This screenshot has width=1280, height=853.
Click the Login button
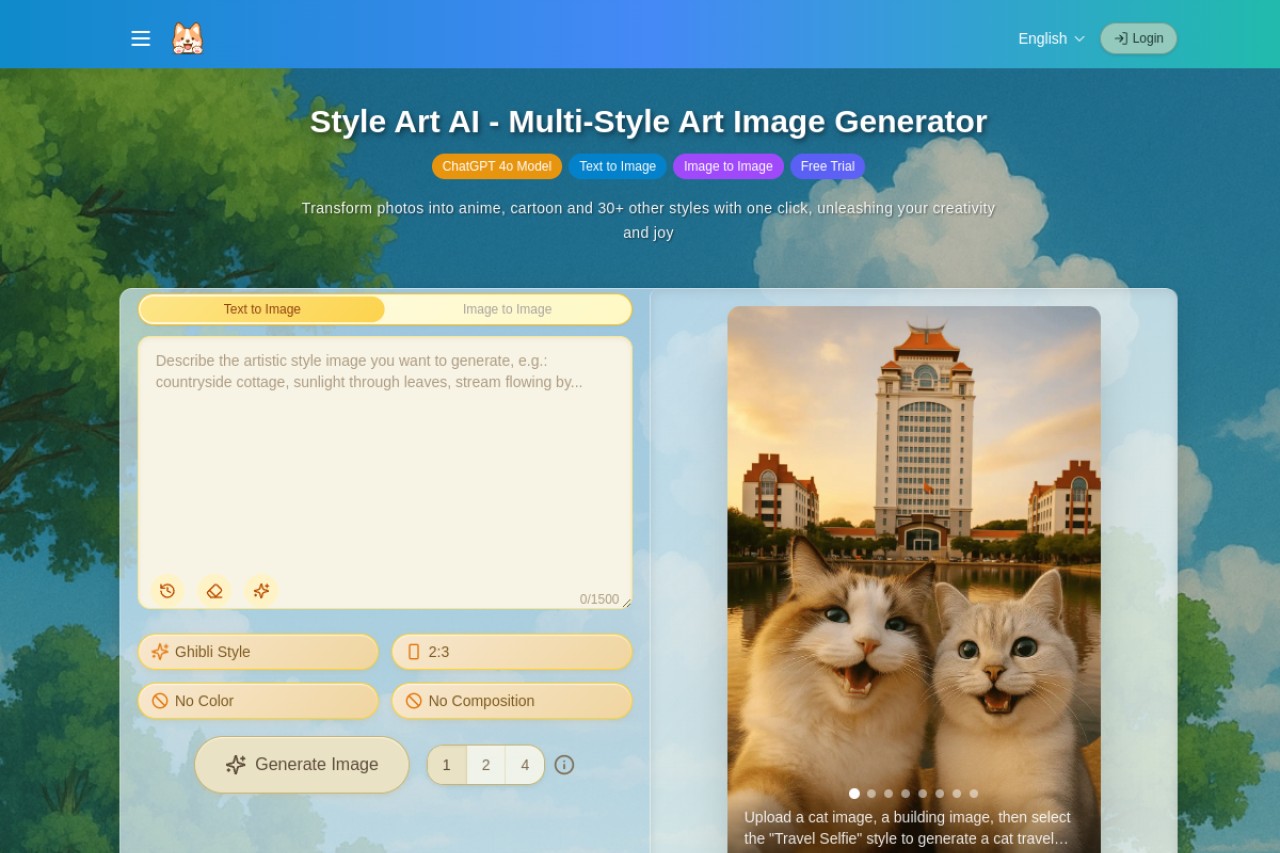[1139, 38]
